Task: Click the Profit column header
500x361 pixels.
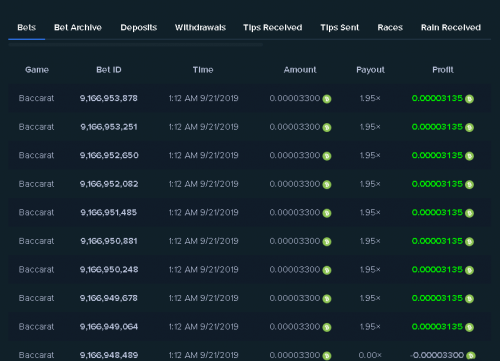Action: click(x=443, y=70)
